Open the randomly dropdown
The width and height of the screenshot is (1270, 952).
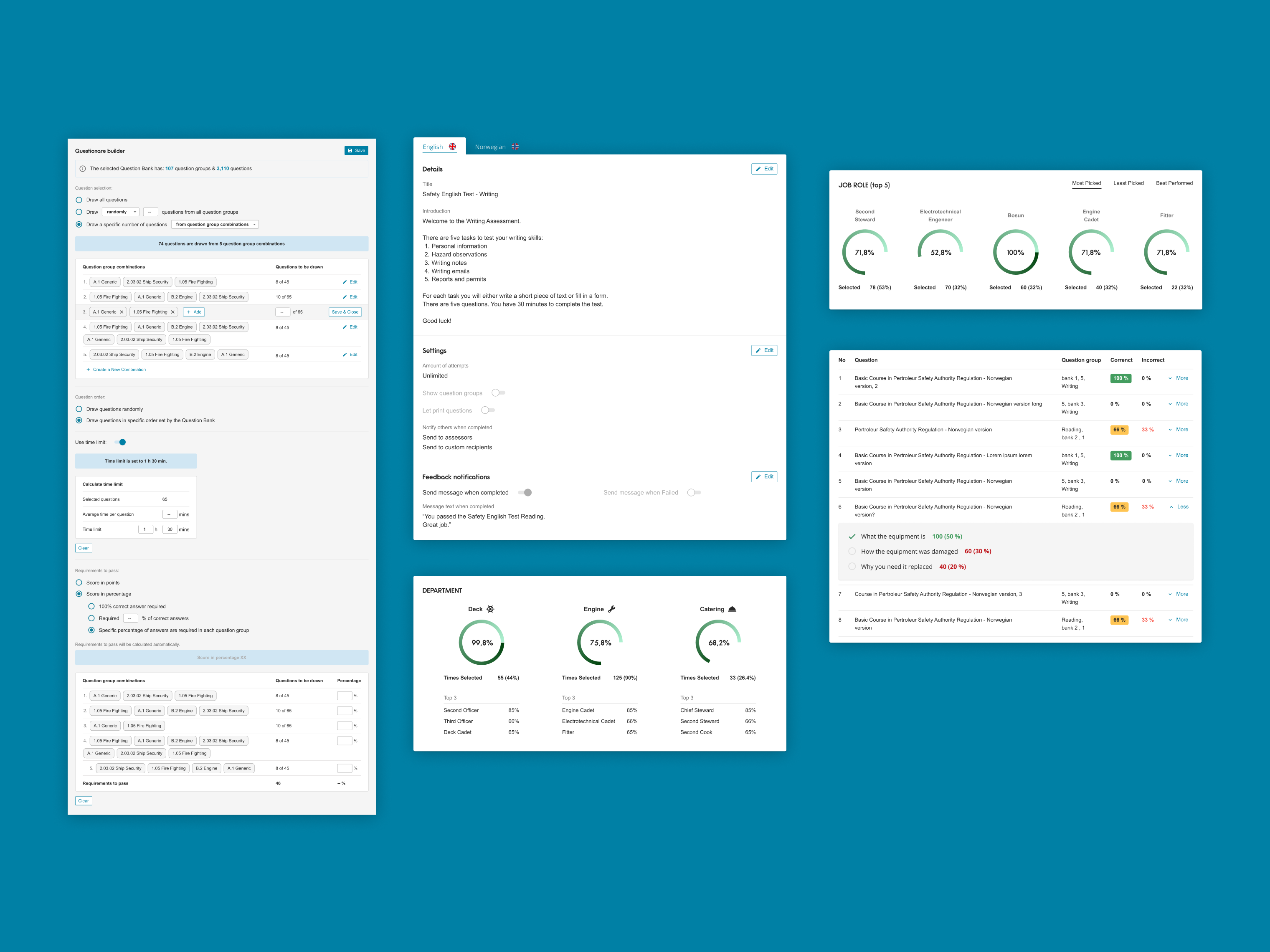121,212
